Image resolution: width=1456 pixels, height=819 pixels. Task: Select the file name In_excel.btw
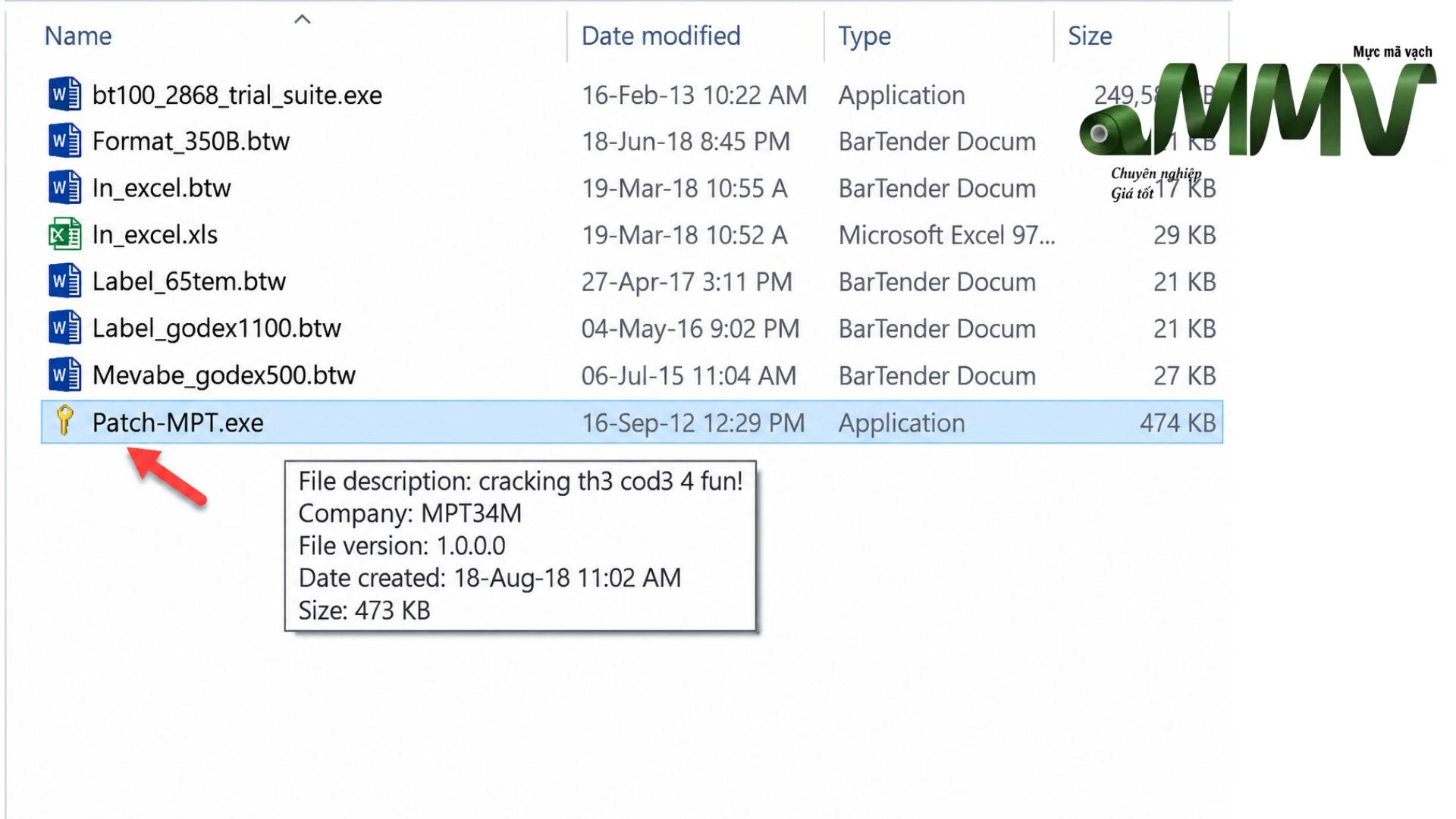[162, 188]
